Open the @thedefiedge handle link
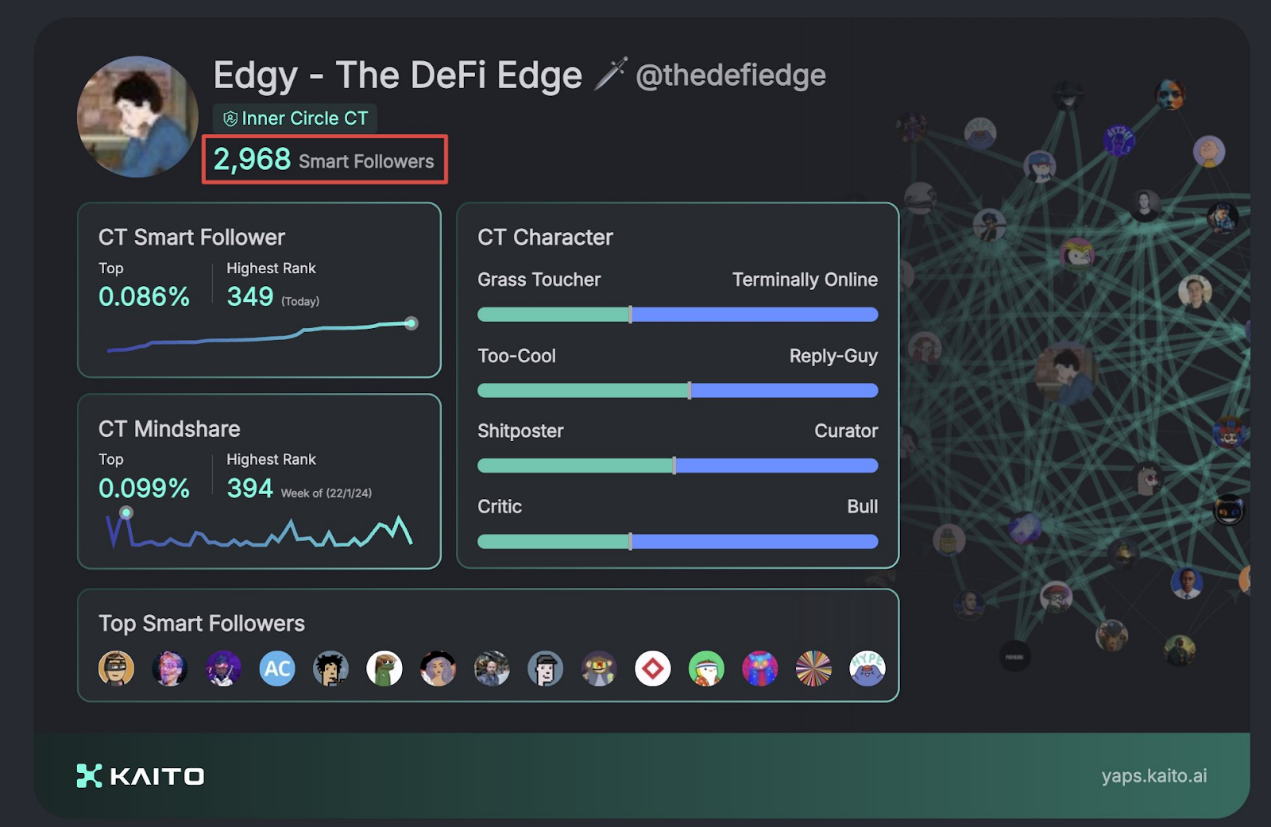Viewport: 1271px width, 827px height. [x=731, y=75]
